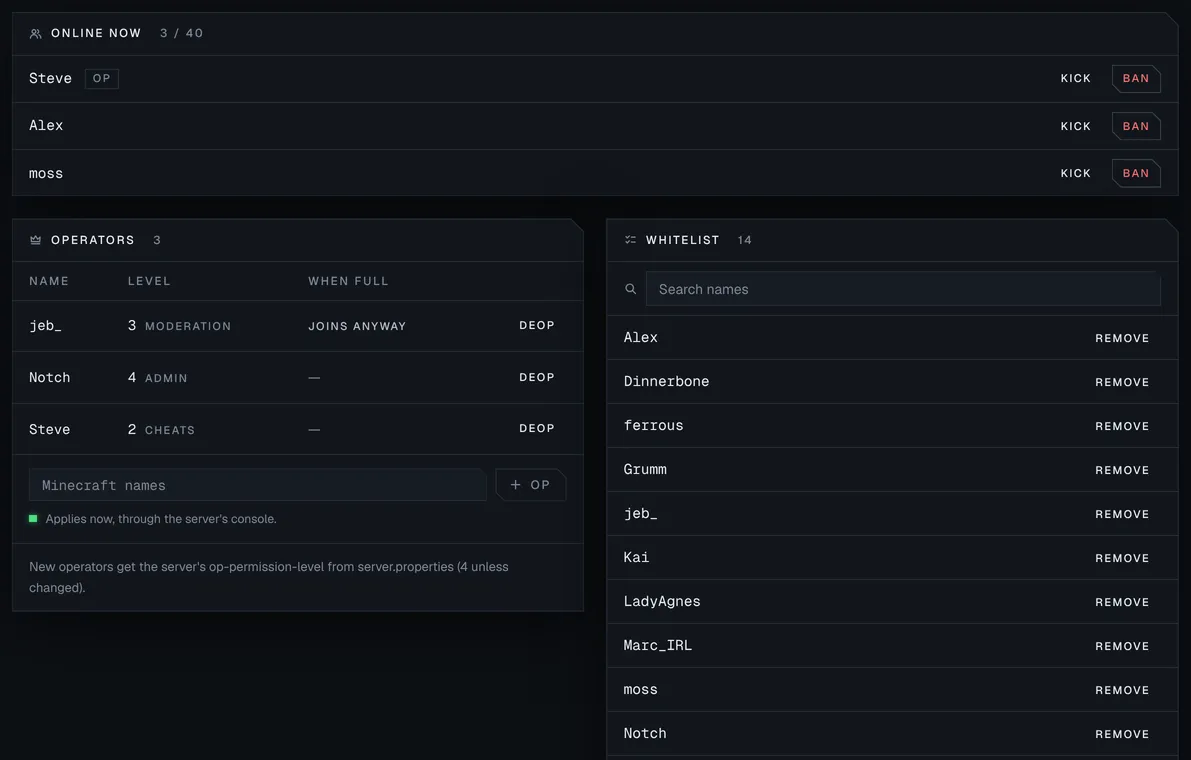
Task: Toggle Steve's when-full dash setting
Action: [314, 429]
